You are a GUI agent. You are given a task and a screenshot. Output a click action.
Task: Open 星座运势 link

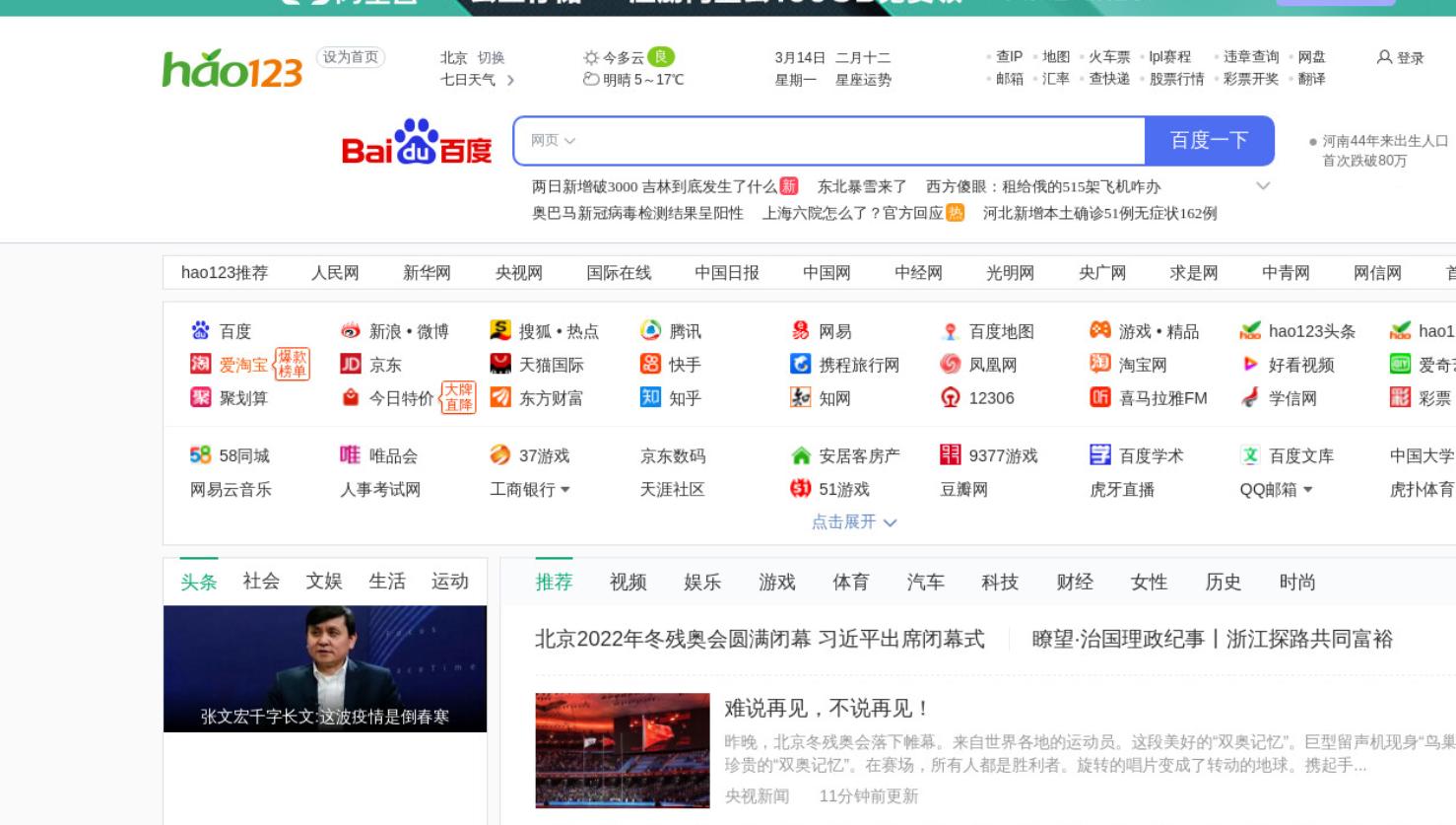pyautogui.click(x=863, y=80)
